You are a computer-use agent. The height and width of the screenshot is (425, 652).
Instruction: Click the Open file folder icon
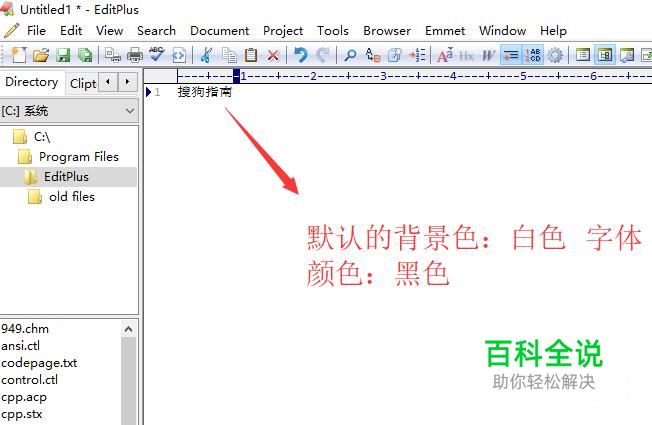click(41, 55)
